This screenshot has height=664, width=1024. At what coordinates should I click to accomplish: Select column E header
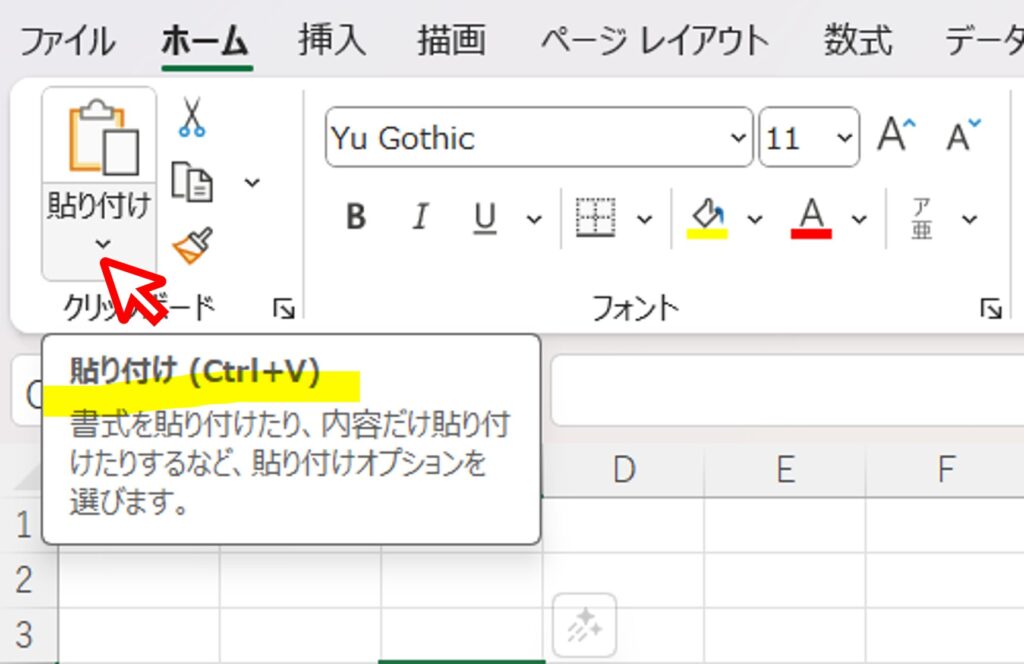(785, 469)
